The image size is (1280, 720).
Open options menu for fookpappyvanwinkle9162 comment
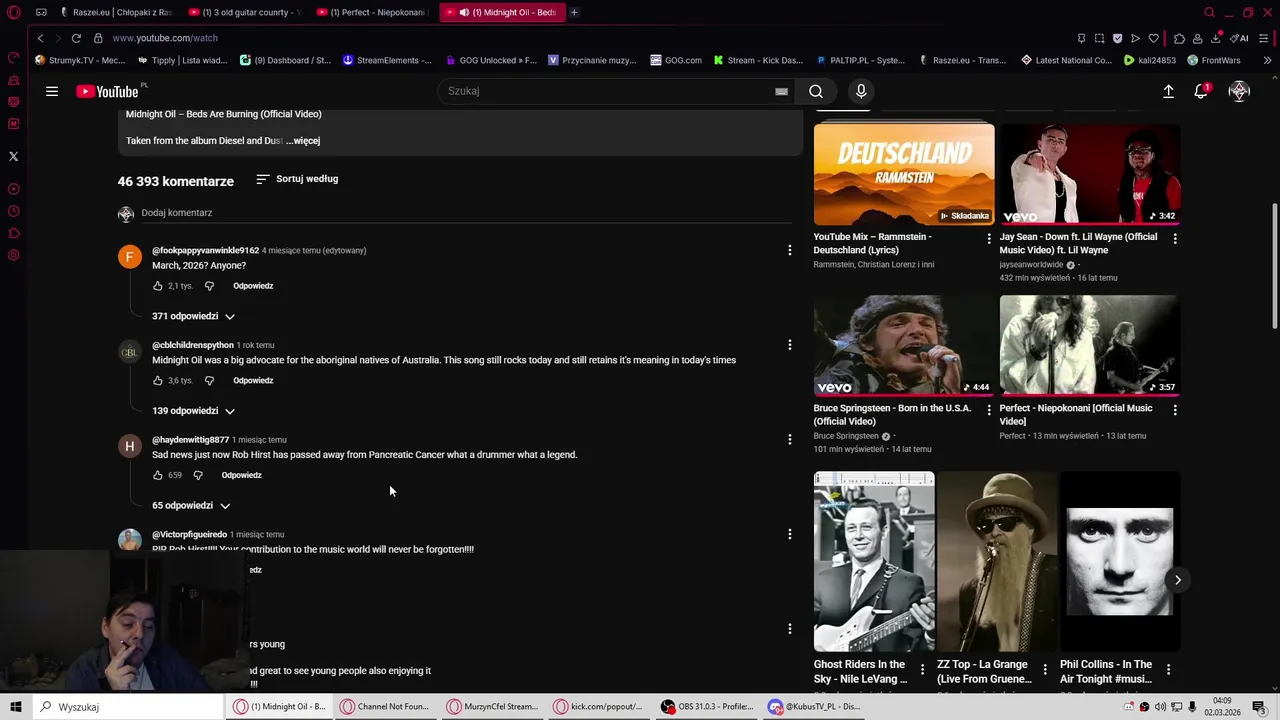click(789, 250)
